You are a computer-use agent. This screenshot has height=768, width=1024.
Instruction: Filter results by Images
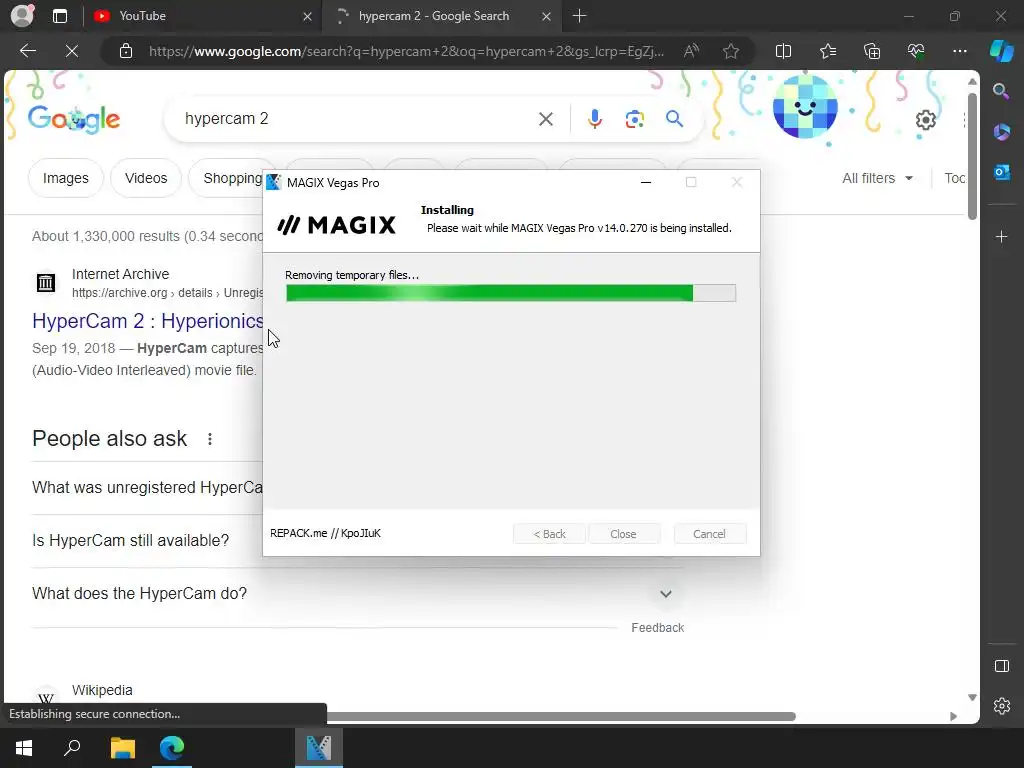[65, 178]
